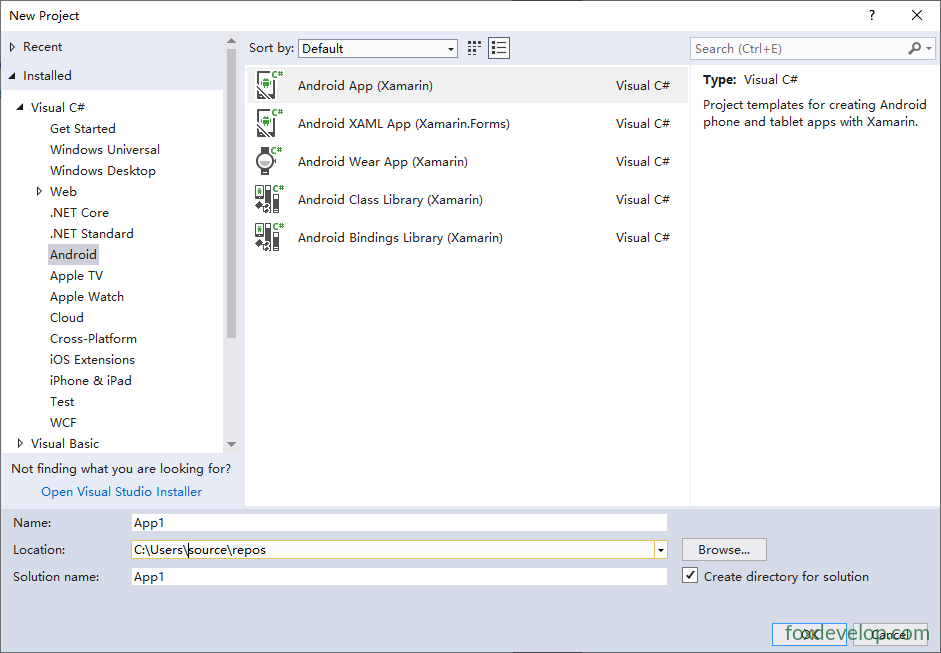Viewport: 941px width, 653px height.
Task: Select WCF category
Action: (x=63, y=423)
